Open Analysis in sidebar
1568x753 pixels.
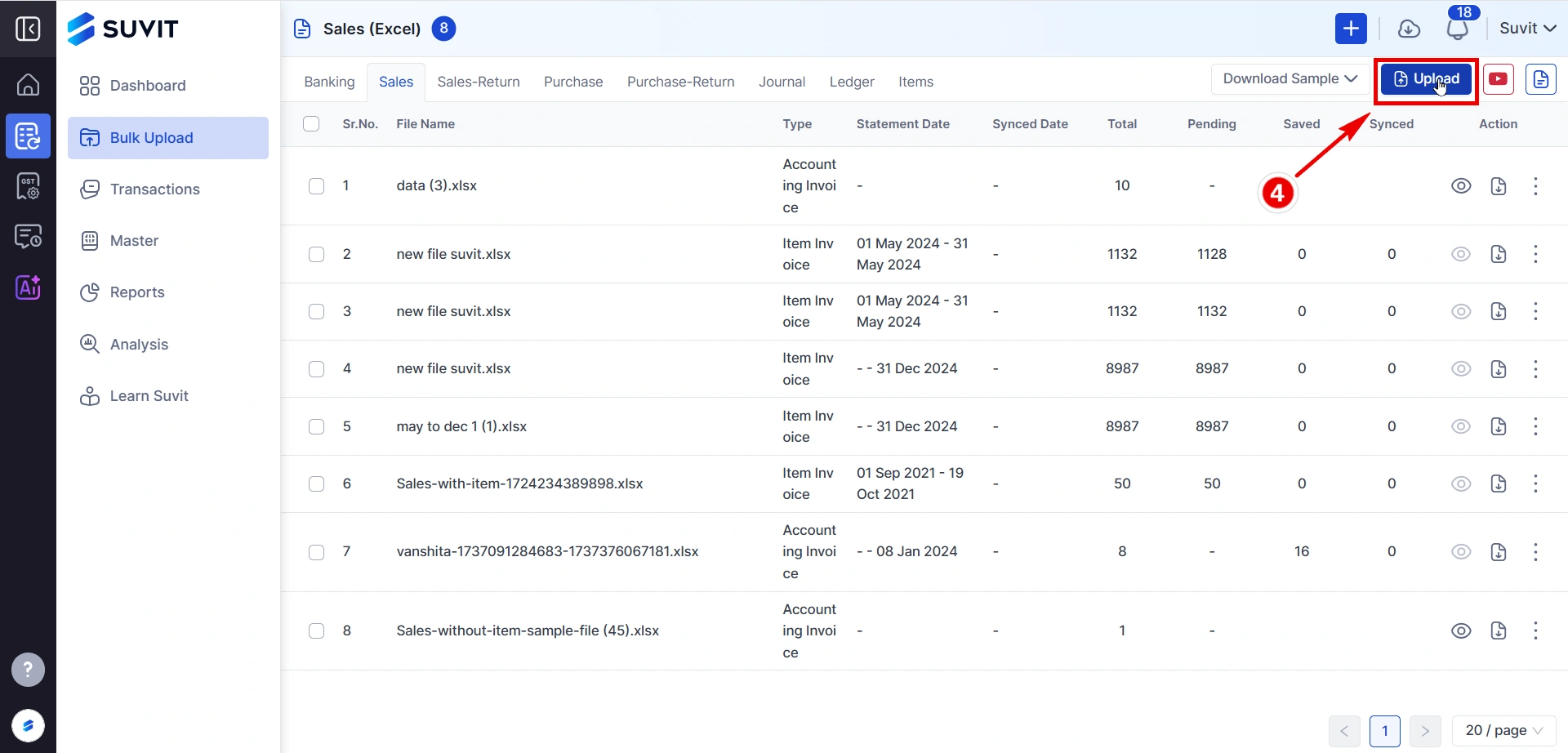(x=167, y=345)
